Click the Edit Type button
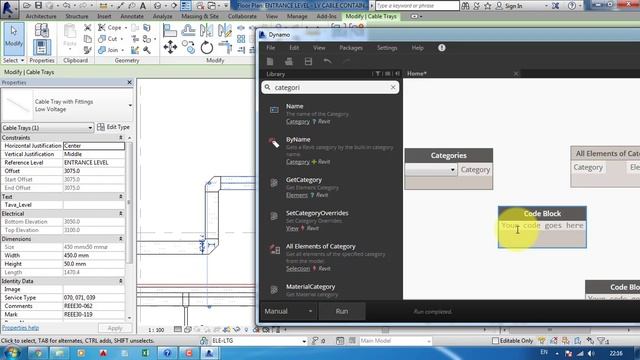 114,127
